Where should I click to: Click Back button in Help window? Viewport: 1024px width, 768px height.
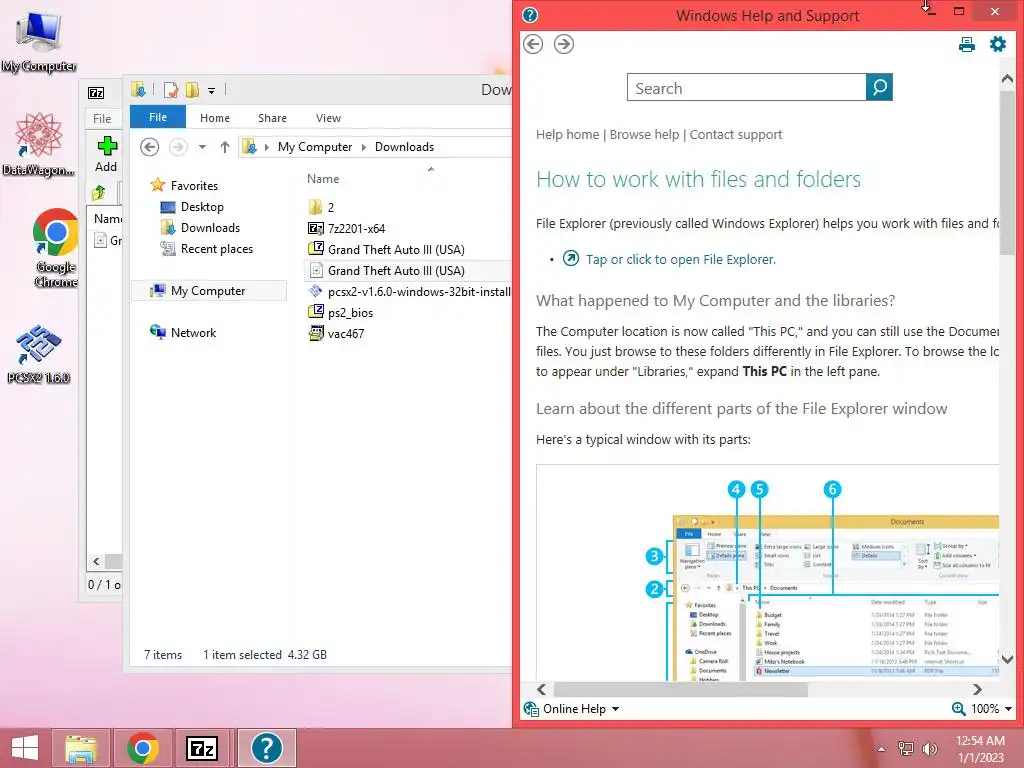click(x=533, y=44)
